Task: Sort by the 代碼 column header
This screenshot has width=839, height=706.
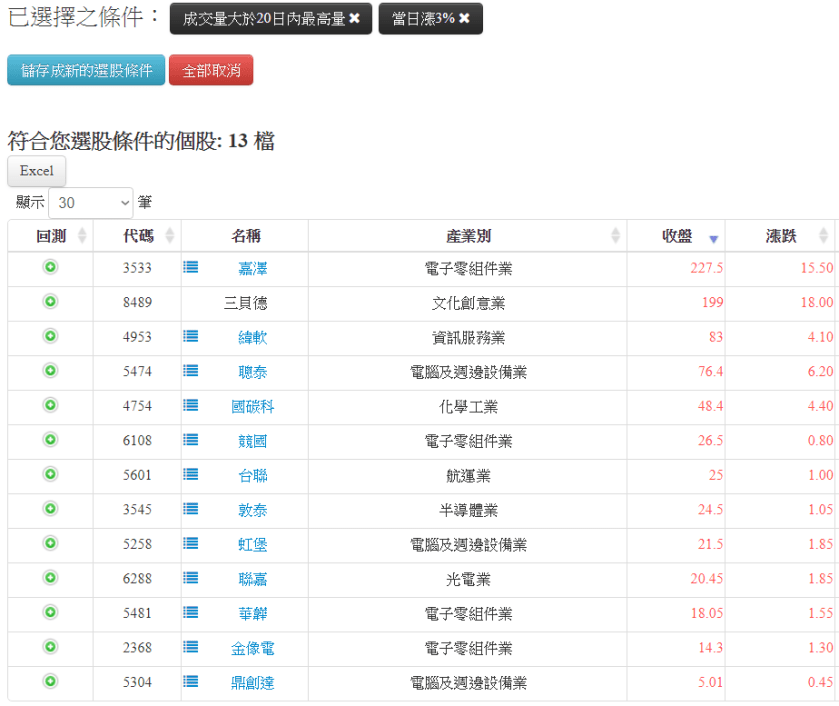Action: point(138,236)
